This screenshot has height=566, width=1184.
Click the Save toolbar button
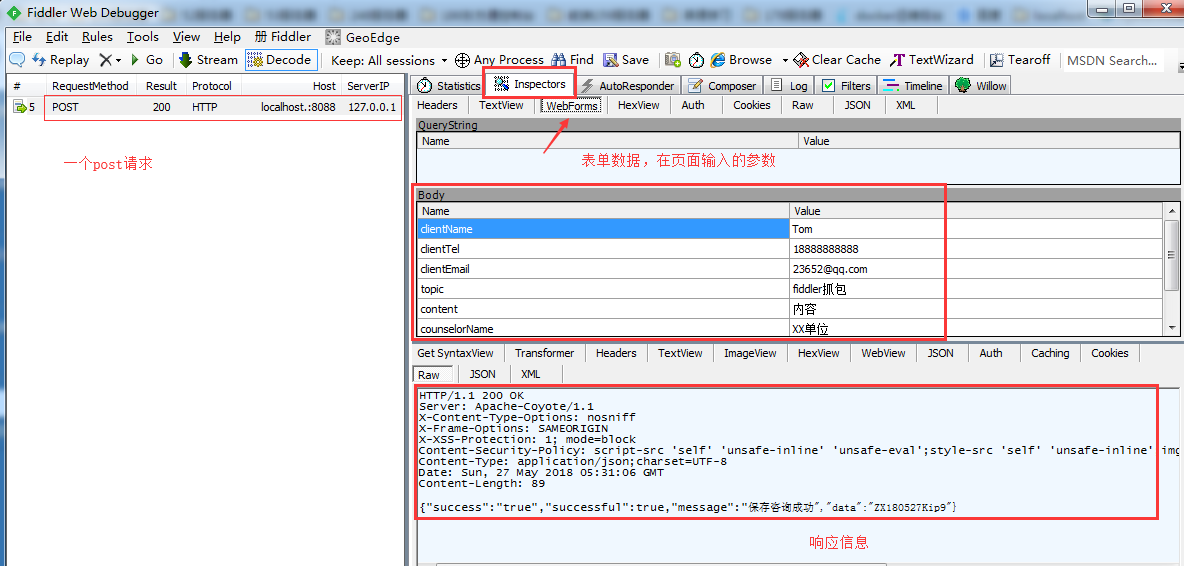[x=626, y=60]
